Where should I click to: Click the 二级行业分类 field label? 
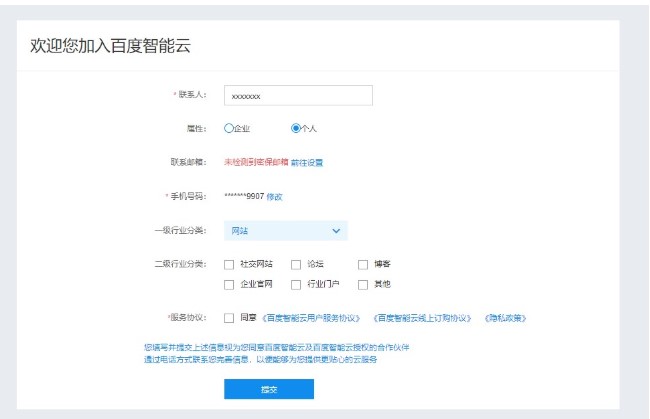point(180,264)
